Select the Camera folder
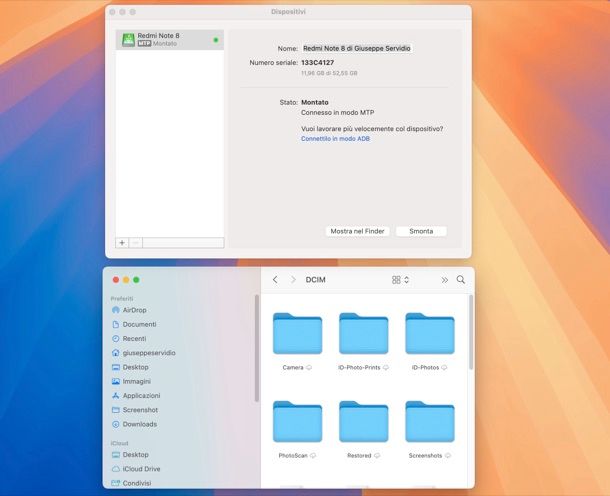This screenshot has width=610, height=496. pos(298,334)
